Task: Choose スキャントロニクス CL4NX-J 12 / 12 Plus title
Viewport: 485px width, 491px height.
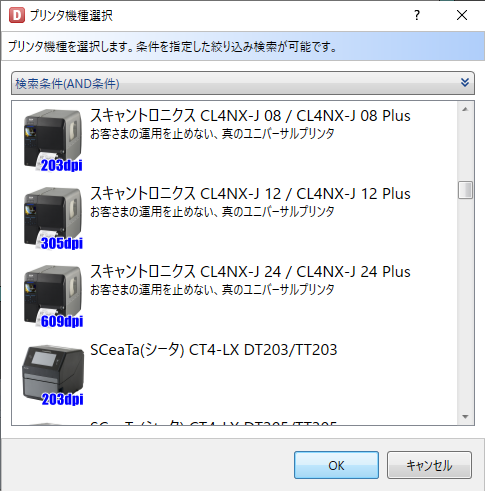Action: coord(250,194)
